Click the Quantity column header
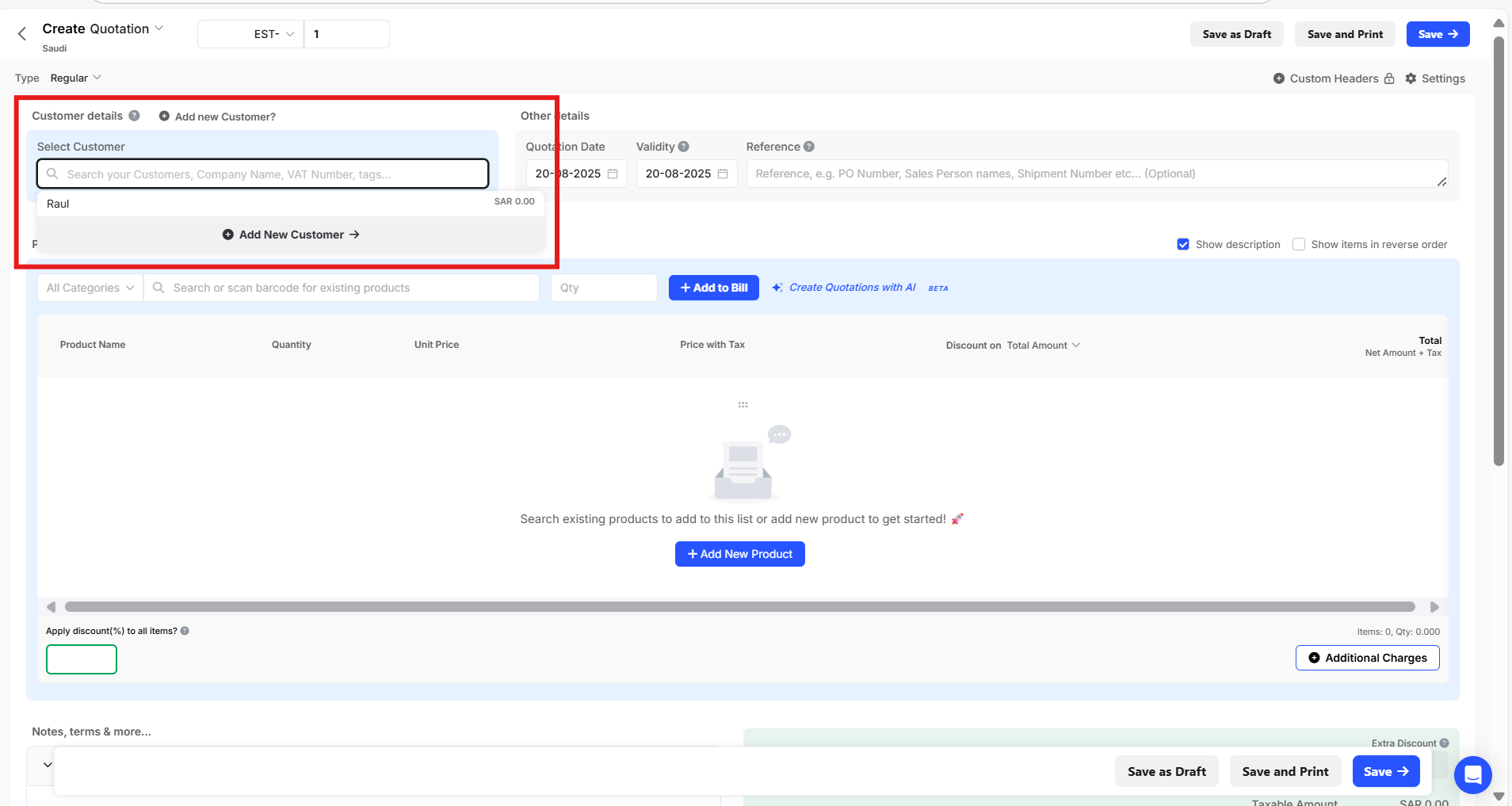This screenshot has width=1512, height=806. (292, 345)
